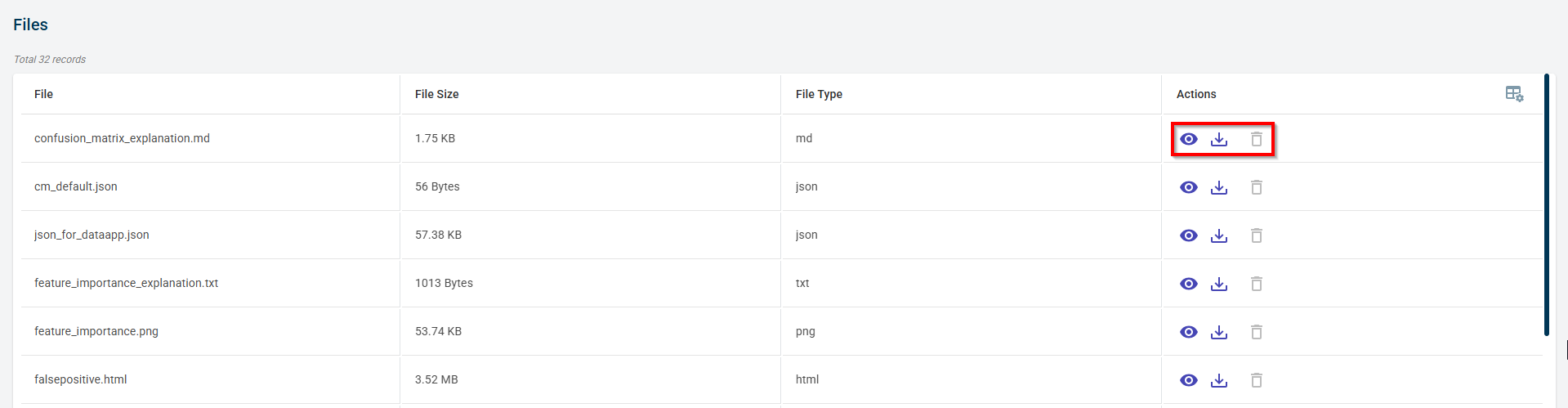Delete the feature_importance_explanation.txt file
This screenshot has height=408, width=1568.
tap(1257, 284)
